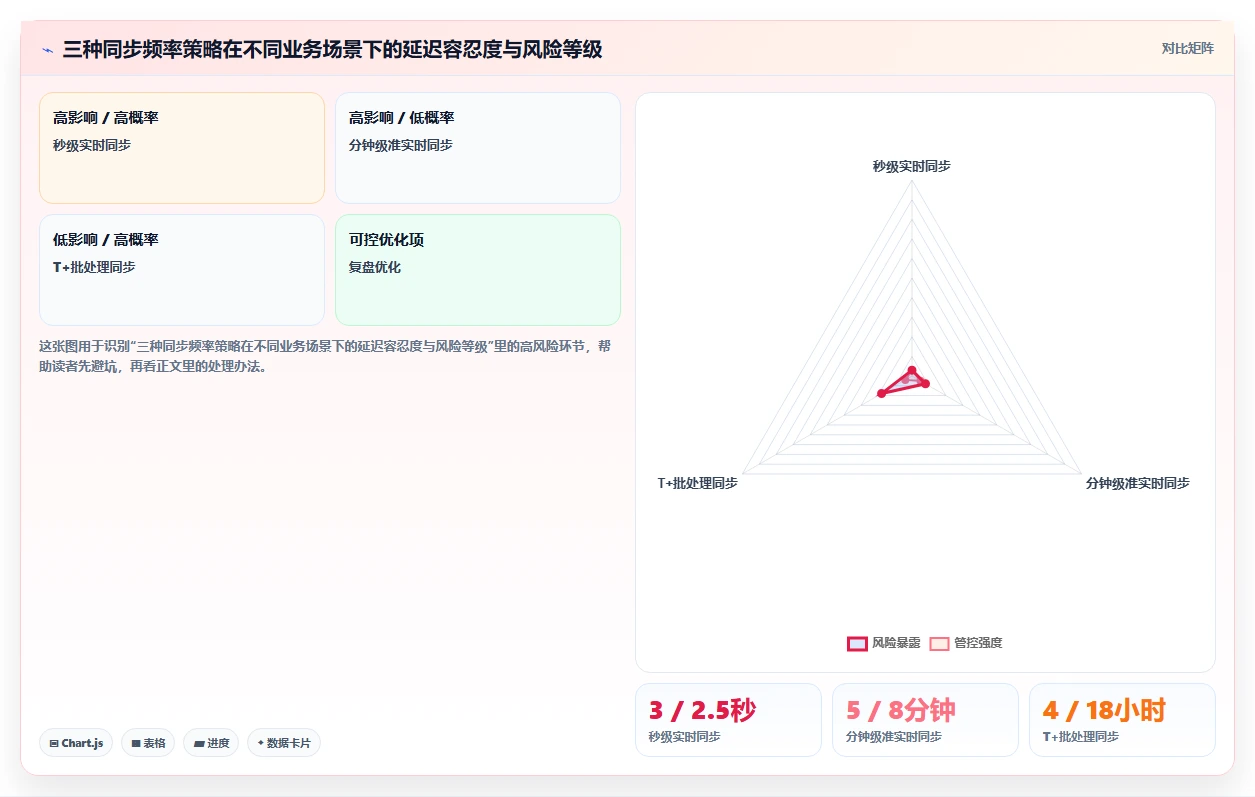Click T+批处理同步 text in third card
The height and width of the screenshot is (797, 1255).
[x=94, y=267]
